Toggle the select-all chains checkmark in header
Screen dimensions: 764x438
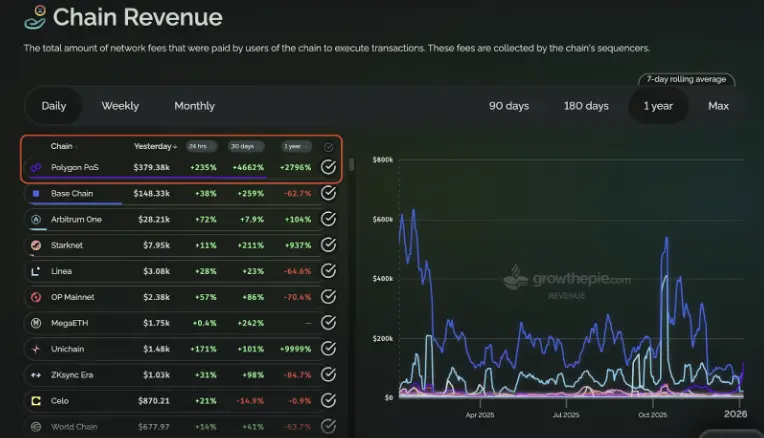[328, 147]
